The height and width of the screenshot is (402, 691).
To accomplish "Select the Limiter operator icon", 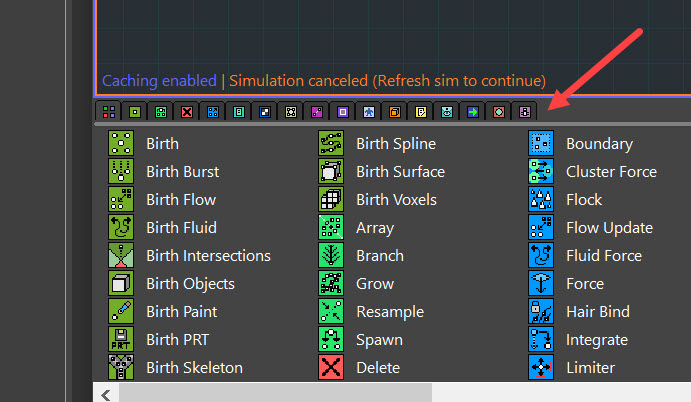I will click(541, 367).
